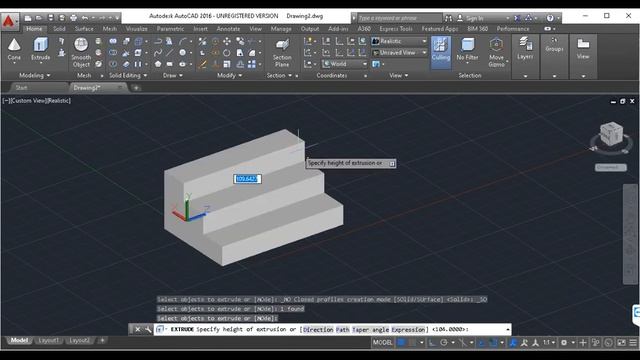640x360 pixels.
Task: Click the Help question mark icon
Action: point(550,18)
